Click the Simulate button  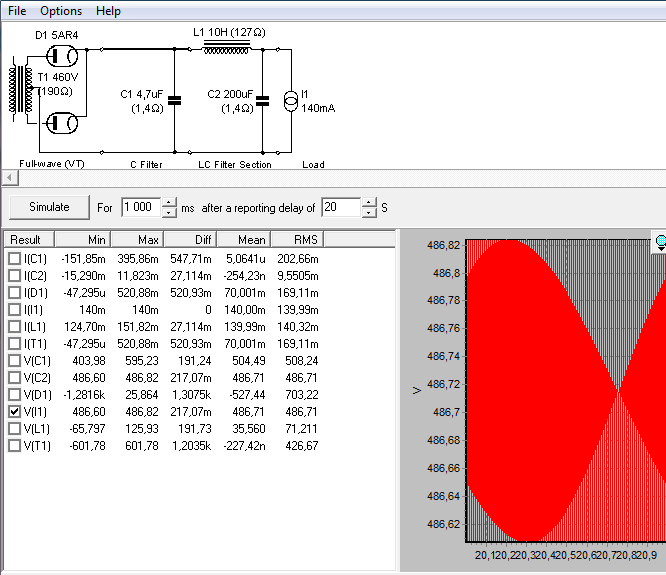coord(49,207)
